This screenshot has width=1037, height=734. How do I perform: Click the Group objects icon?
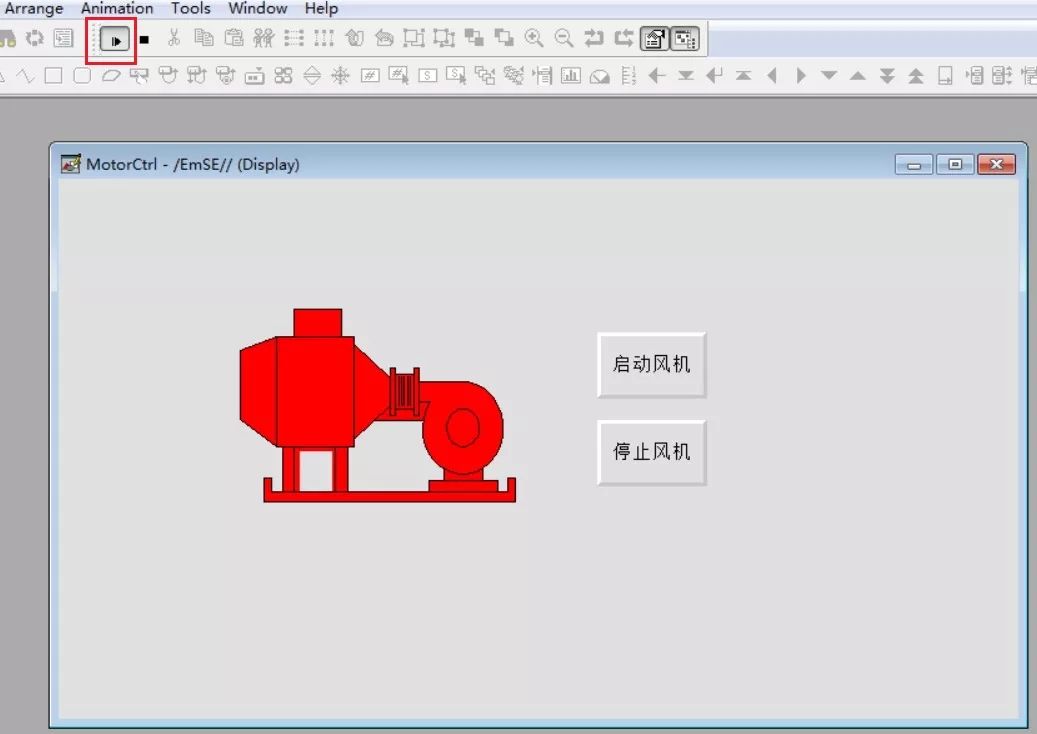tap(414, 38)
